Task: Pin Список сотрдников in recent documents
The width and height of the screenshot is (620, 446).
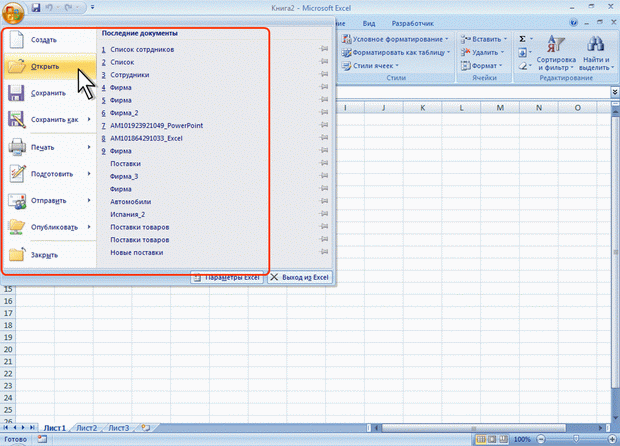Action: point(324,49)
